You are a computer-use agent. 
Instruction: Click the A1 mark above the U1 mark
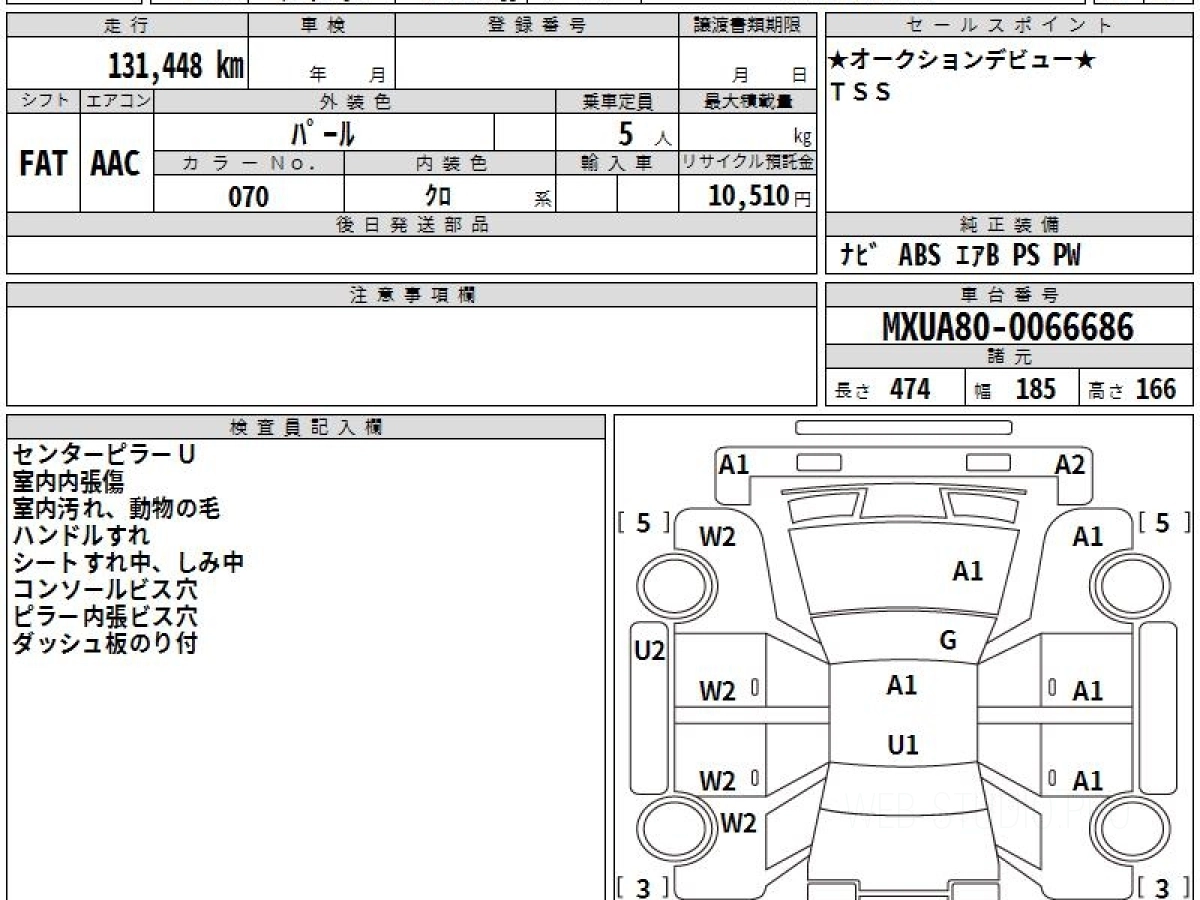902,685
